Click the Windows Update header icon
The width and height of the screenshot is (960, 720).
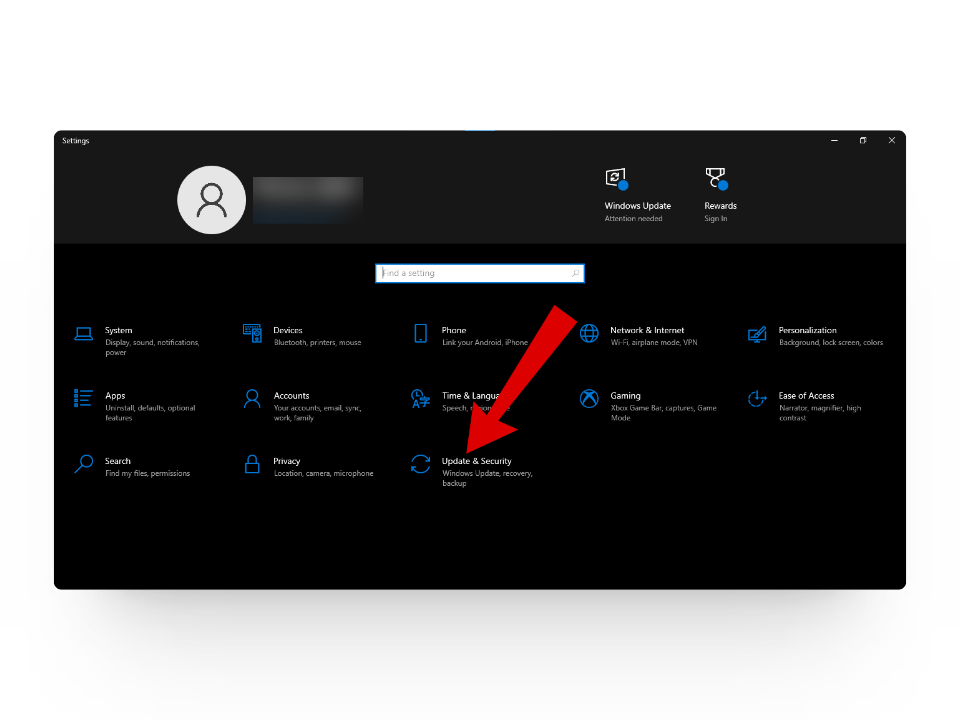click(x=617, y=179)
